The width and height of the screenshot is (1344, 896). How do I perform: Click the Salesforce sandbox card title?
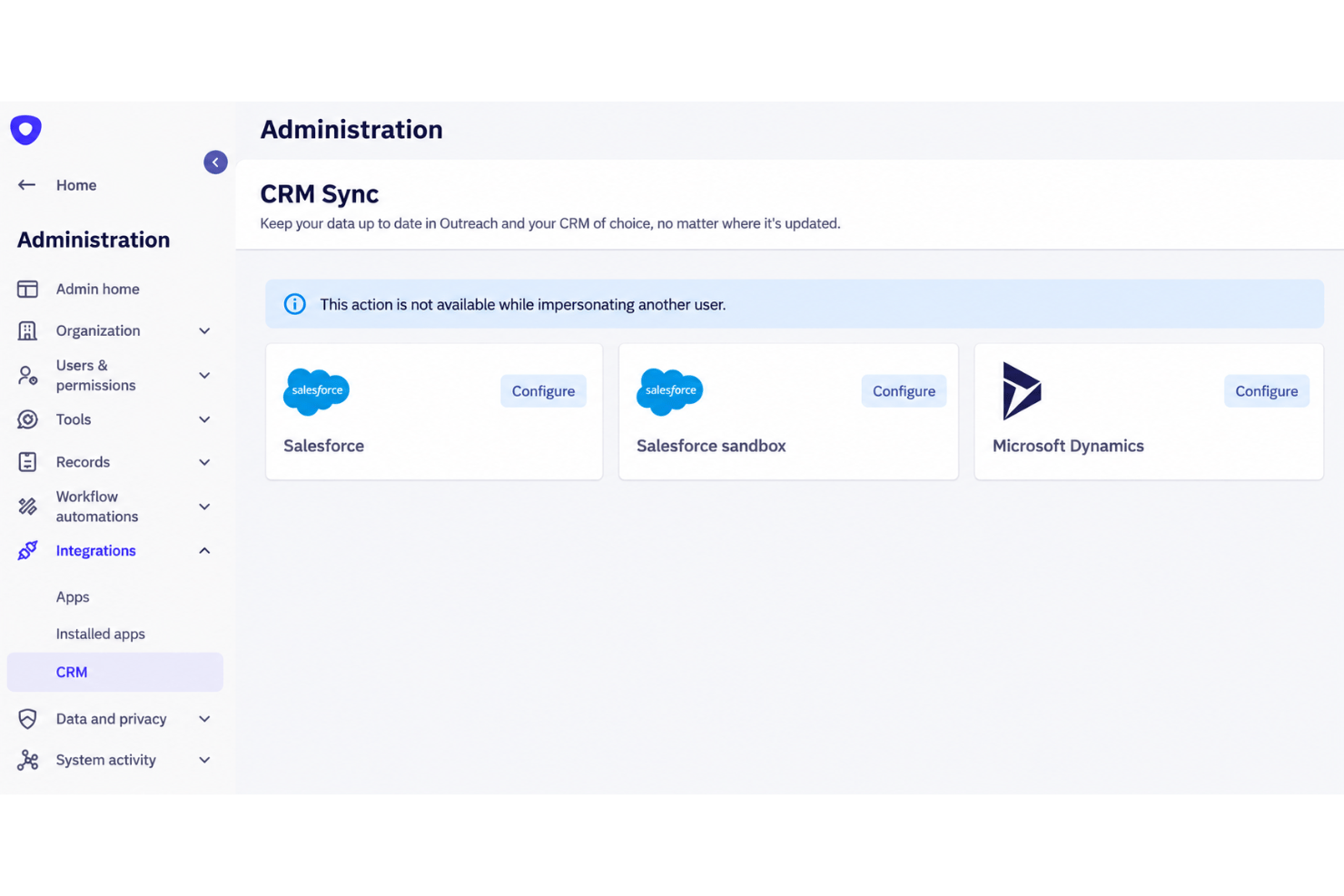(x=711, y=446)
